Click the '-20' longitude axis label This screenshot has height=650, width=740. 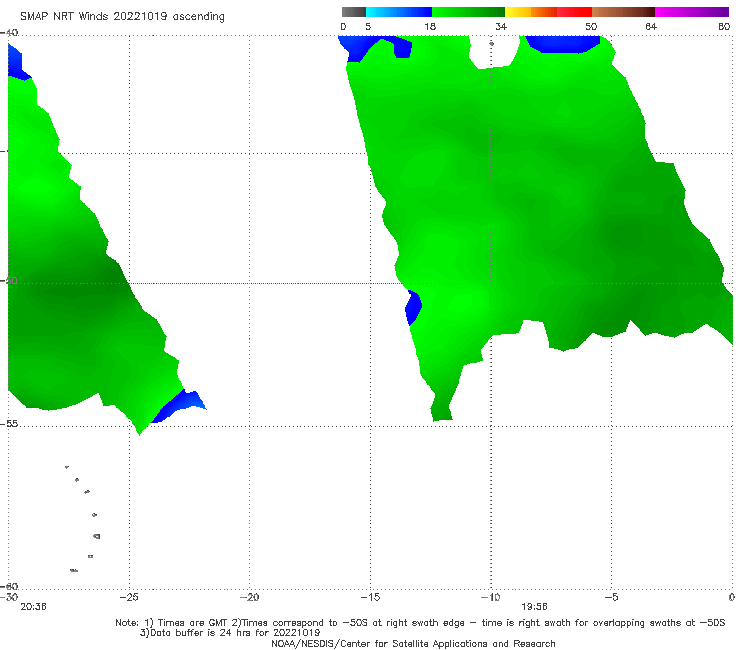(249, 597)
